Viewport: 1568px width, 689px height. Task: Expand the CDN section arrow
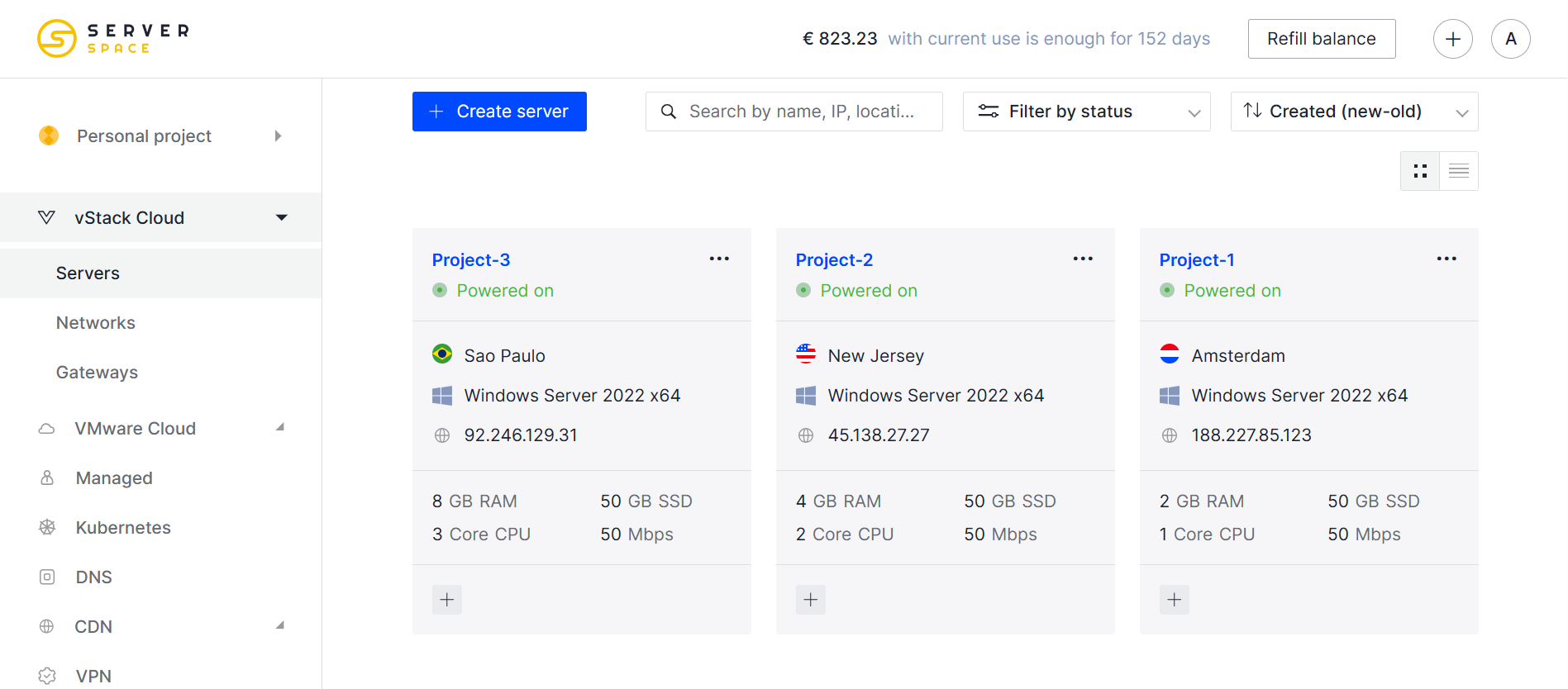[x=280, y=625]
